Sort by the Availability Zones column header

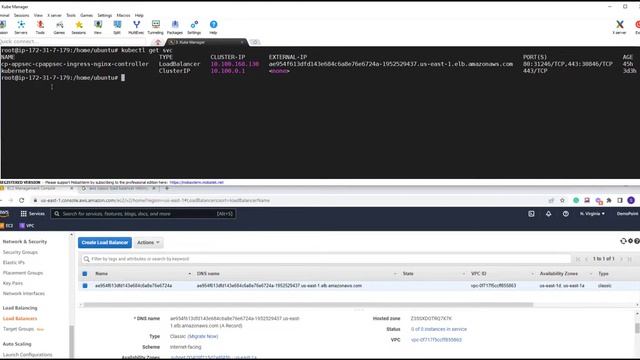559,274
